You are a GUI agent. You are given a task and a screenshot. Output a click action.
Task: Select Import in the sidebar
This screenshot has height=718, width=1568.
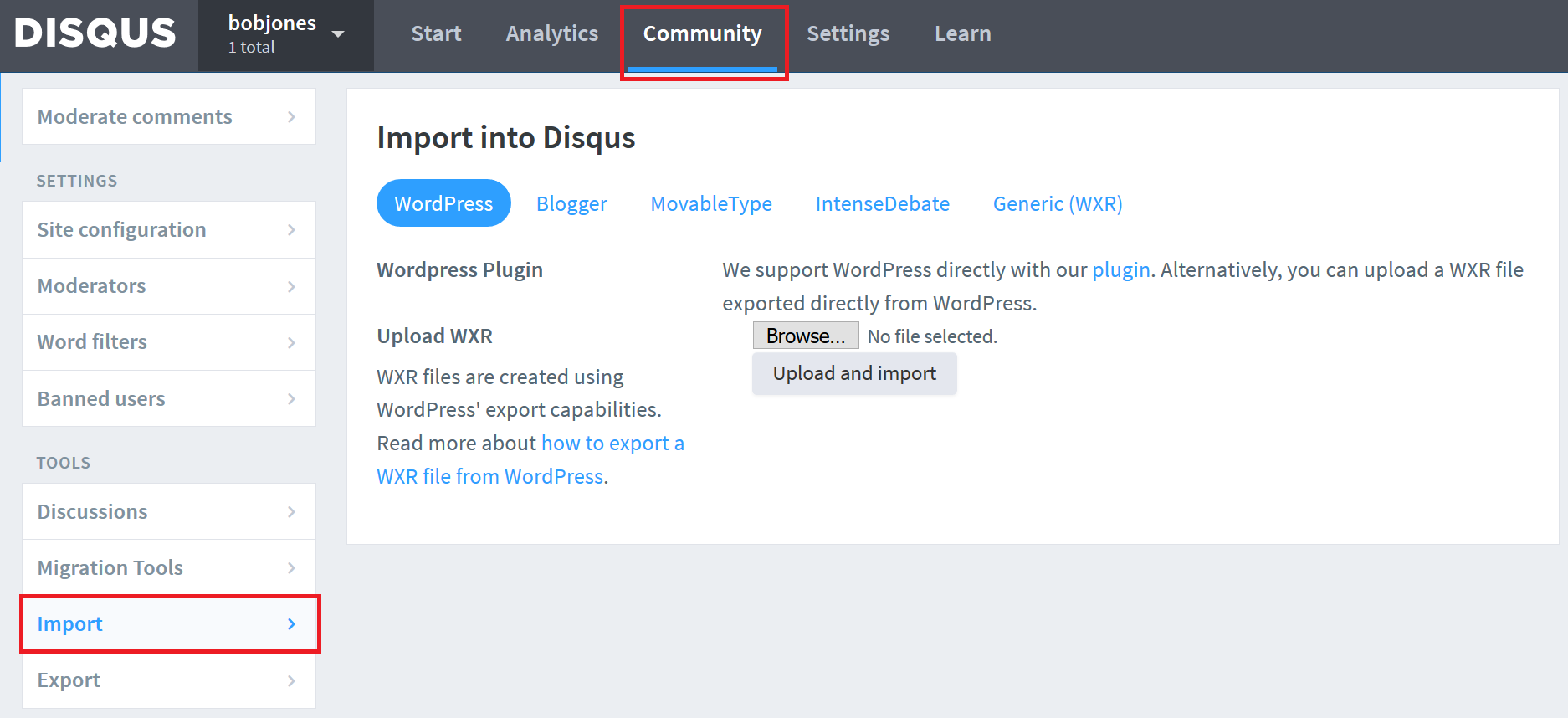click(169, 624)
